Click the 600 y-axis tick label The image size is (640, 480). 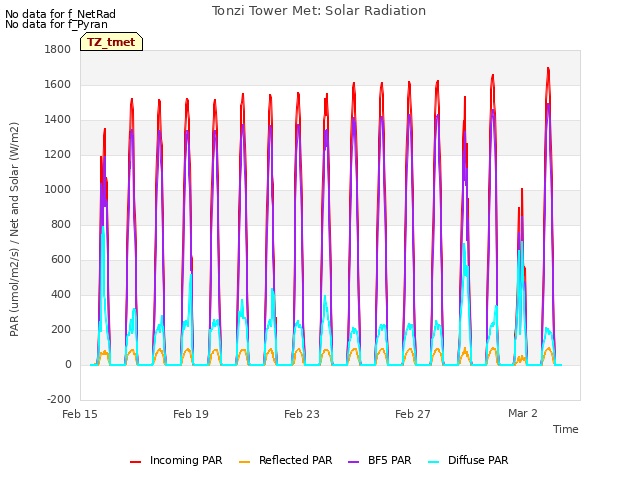point(61,260)
